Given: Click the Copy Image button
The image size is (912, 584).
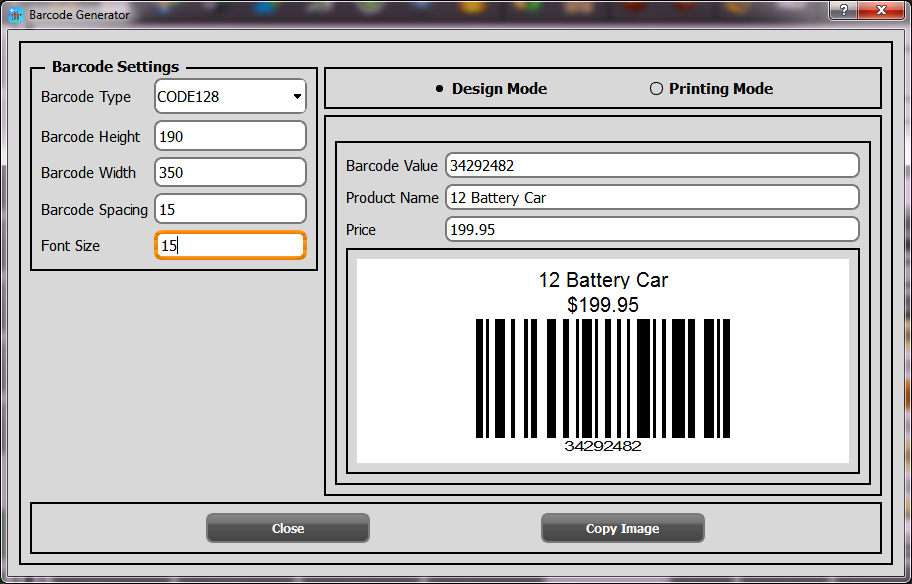Looking at the screenshot, I should [x=622, y=528].
